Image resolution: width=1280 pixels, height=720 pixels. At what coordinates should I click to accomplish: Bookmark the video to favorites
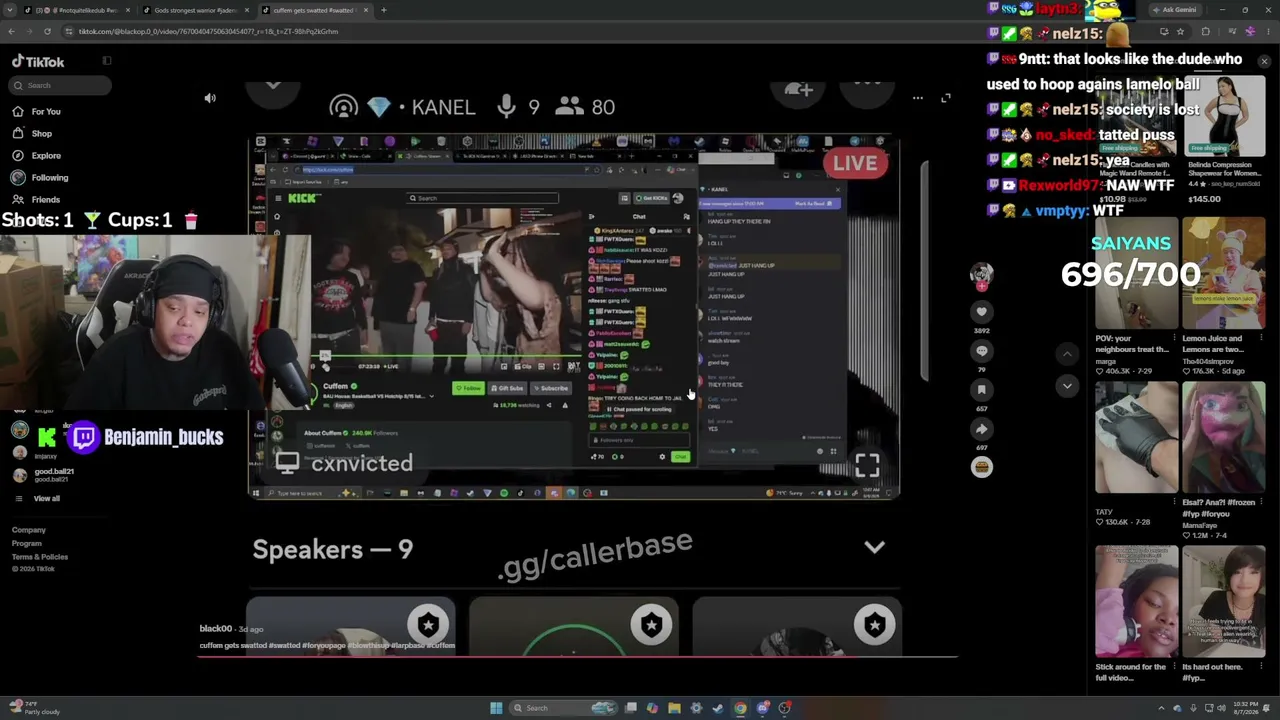point(982,390)
